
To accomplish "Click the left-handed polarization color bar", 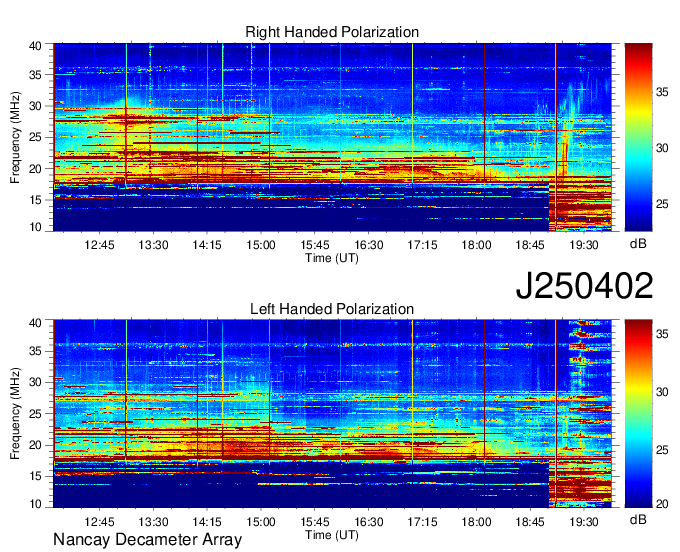I will (638, 414).
